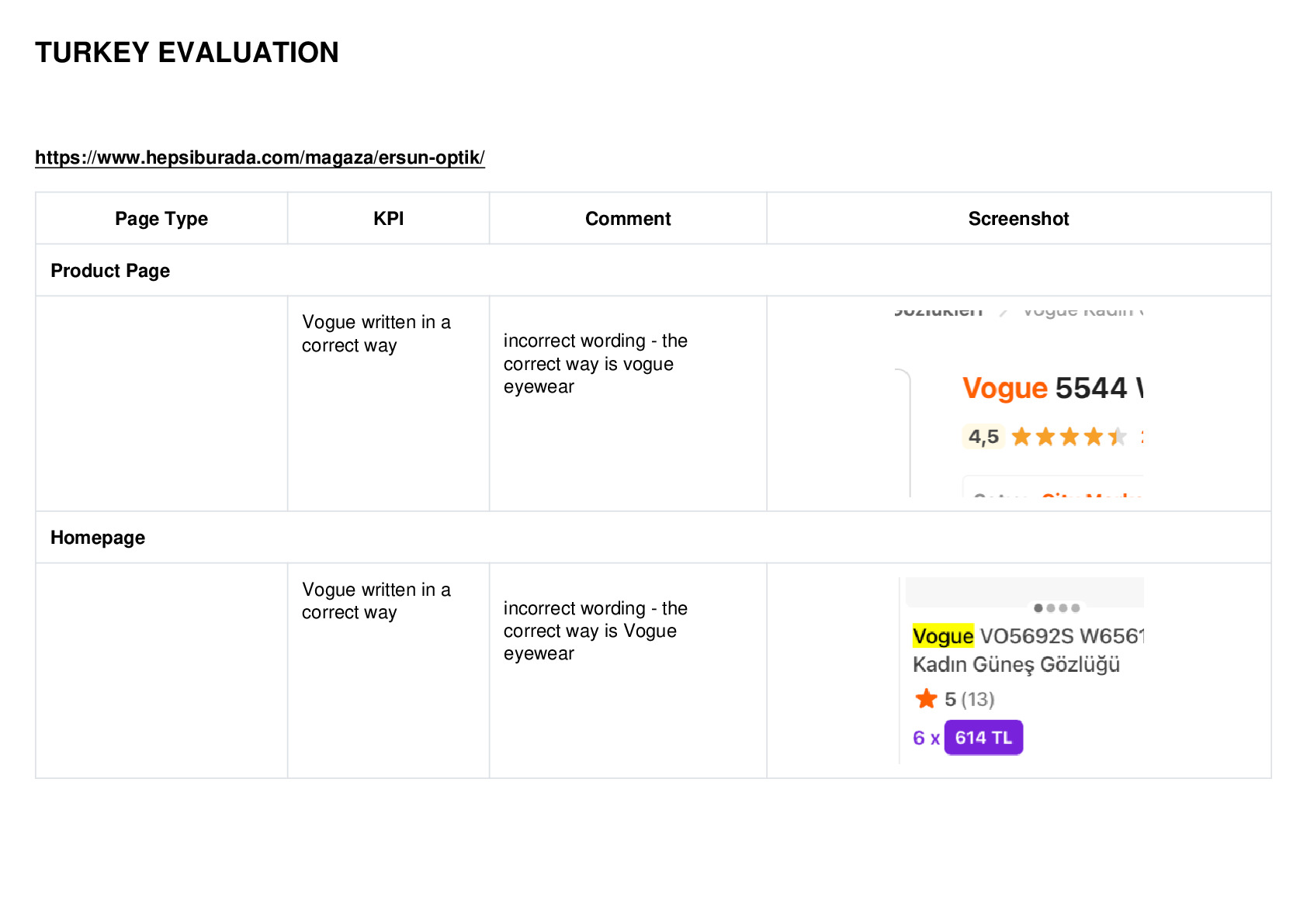1307x924 pixels.
Task: Click the orange star next to rating 5
Action: 926,699
